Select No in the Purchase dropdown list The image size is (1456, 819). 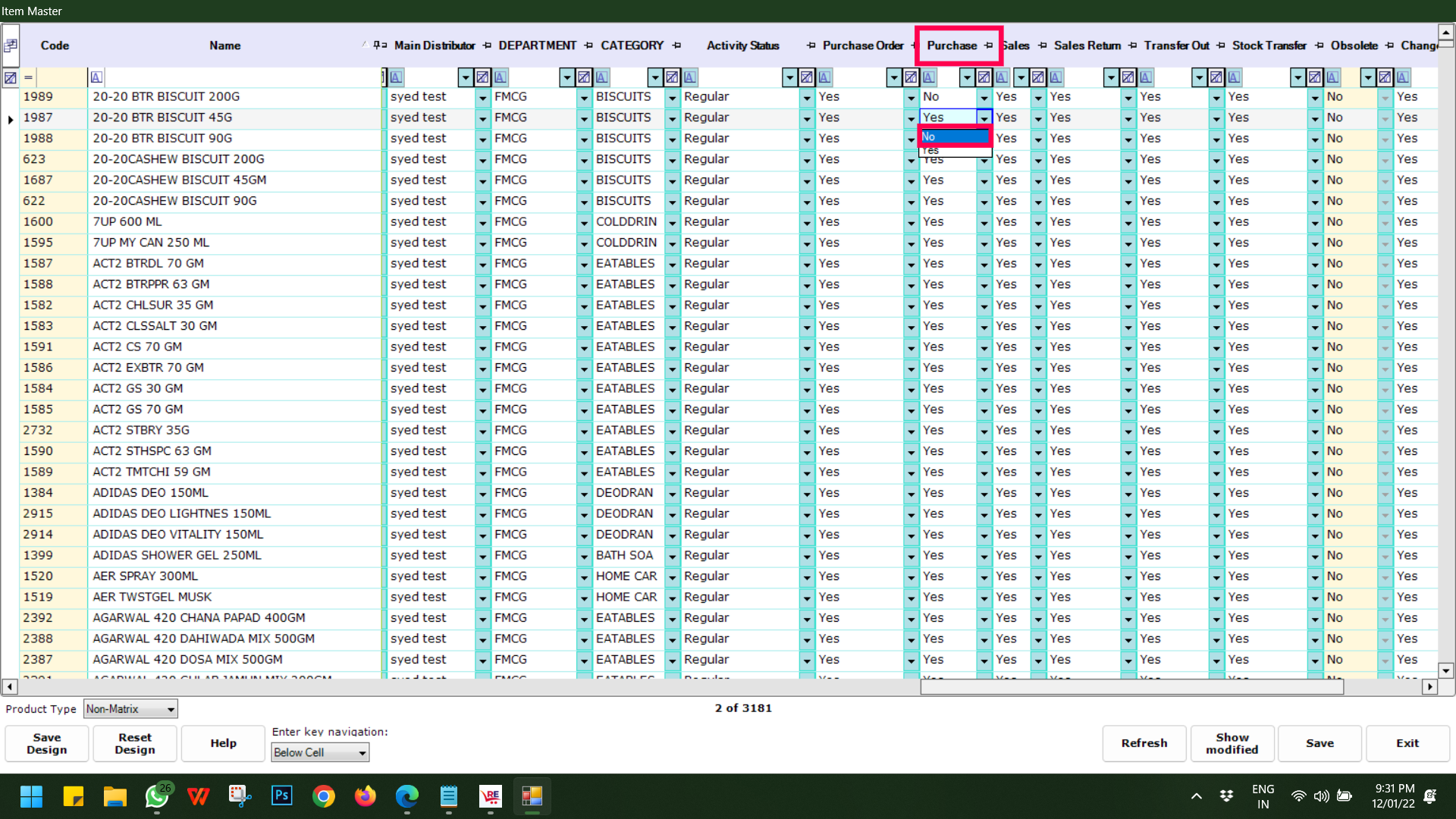953,136
